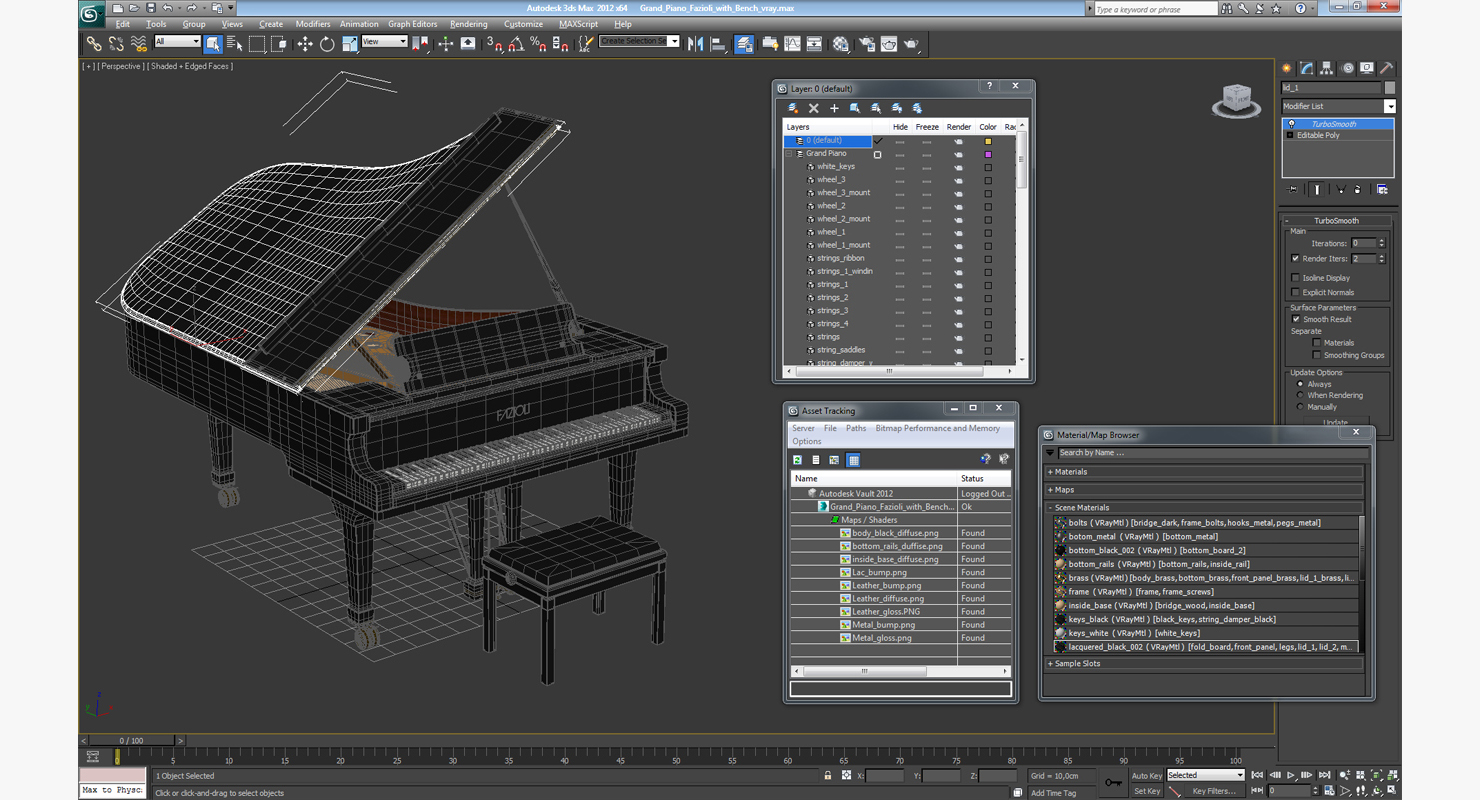This screenshot has height=800, width=1480.
Task: Click yellow color swatch of 0 (default) layer
Action: click(988, 141)
